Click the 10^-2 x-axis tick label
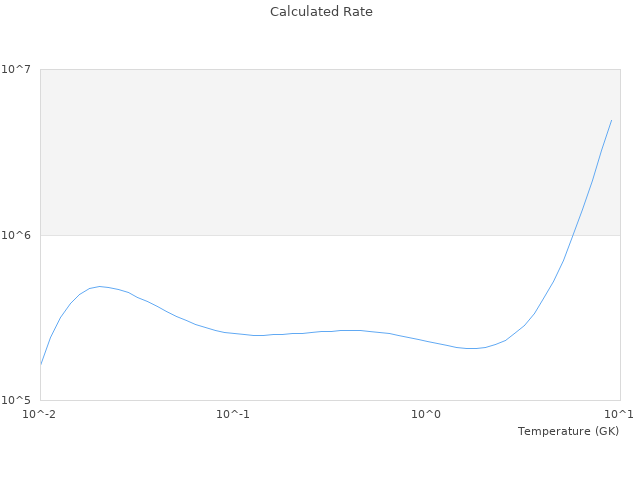Image resolution: width=640 pixels, height=480 pixels. [x=40, y=414]
